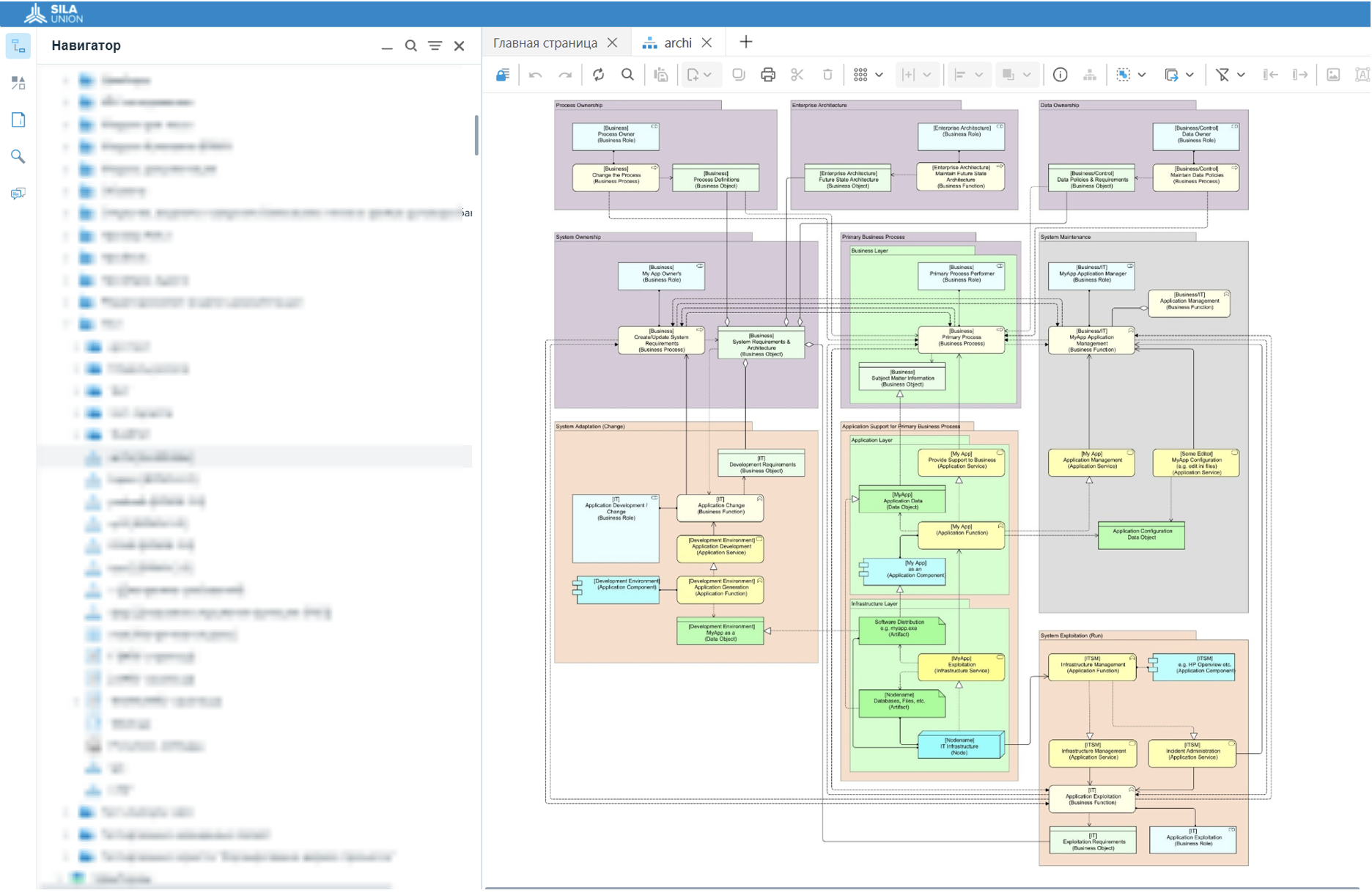Expand the clear filter dropdown arrow
Viewport: 1372px width, 893px height.
(1241, 75)
